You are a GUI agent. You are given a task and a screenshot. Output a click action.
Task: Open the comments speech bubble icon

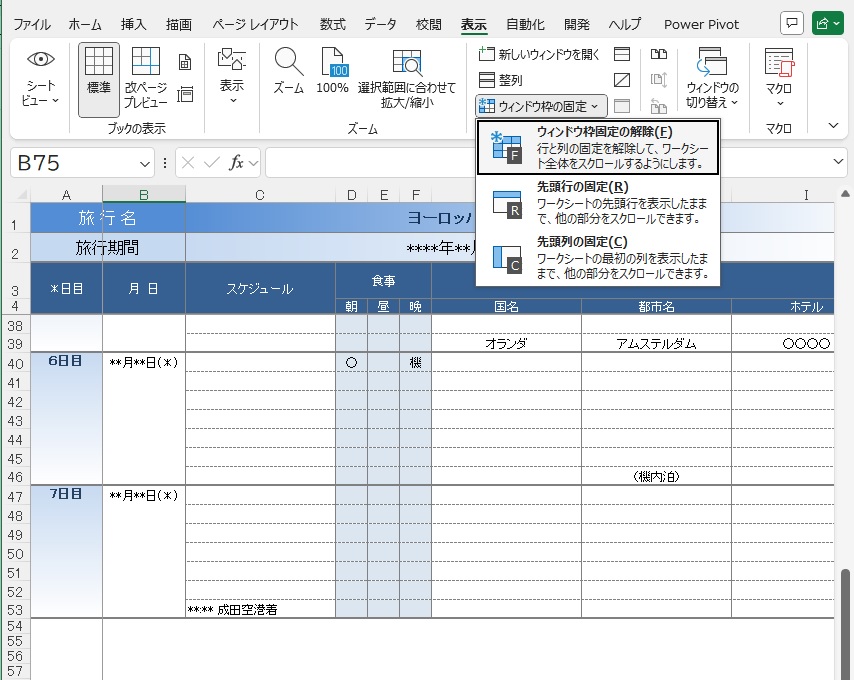click(x=792, y=23)
